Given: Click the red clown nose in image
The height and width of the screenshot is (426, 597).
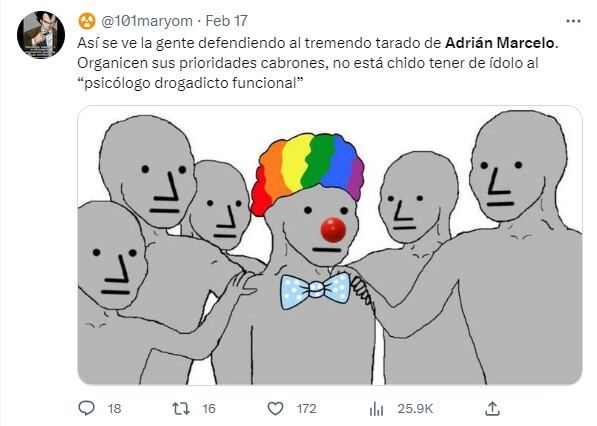Looking at the screenshot, I should (x=333, y=230).
